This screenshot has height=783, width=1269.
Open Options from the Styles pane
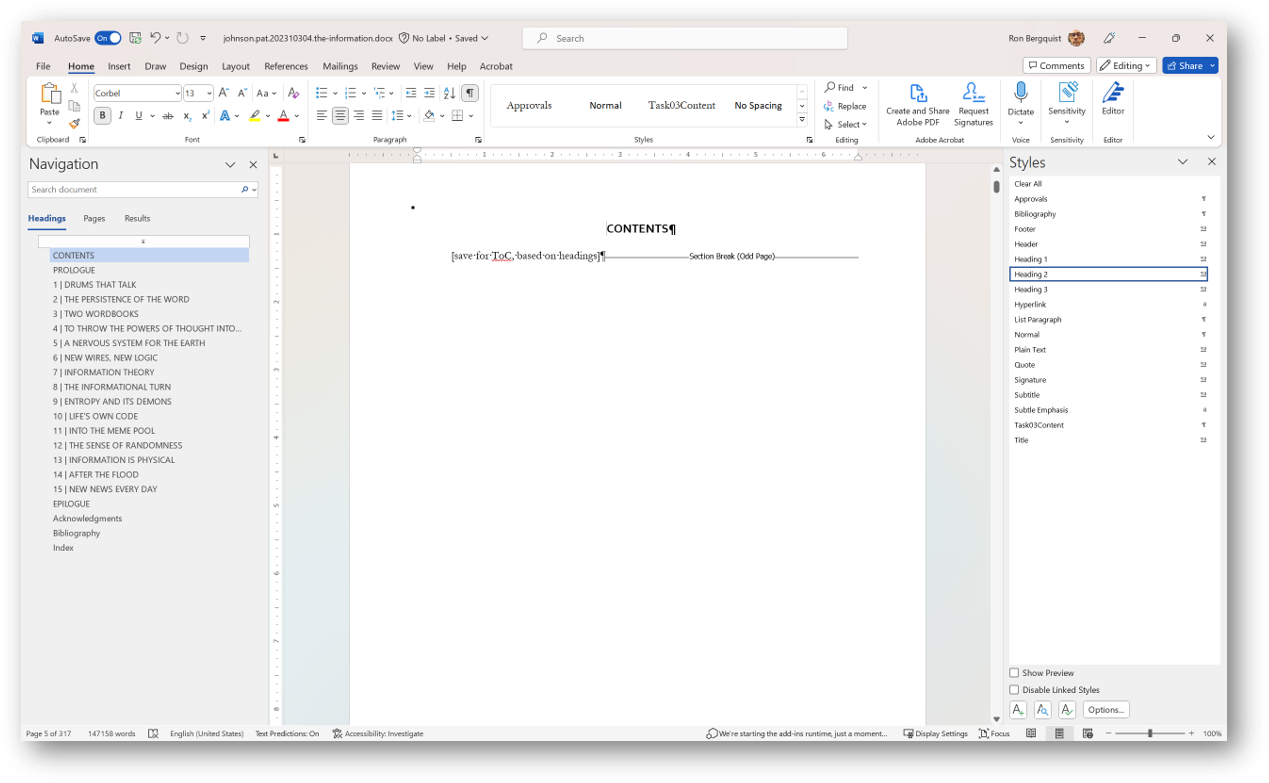pyautogui.click(x=1105, y=709)
